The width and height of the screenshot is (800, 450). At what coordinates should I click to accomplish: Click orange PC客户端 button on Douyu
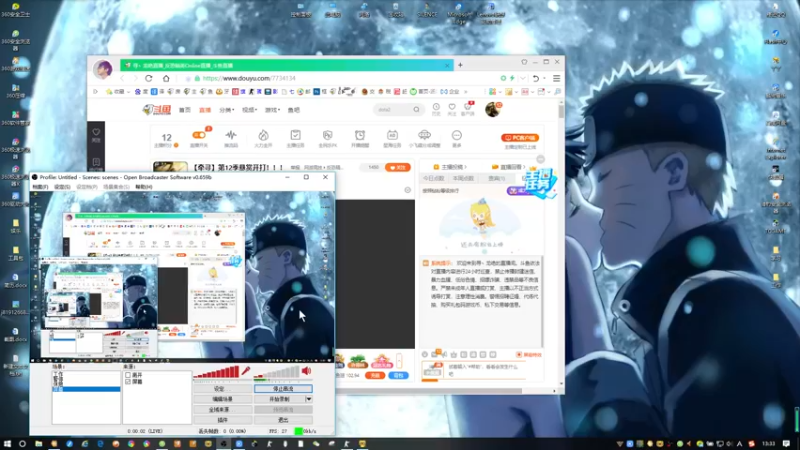pos(520,138)
